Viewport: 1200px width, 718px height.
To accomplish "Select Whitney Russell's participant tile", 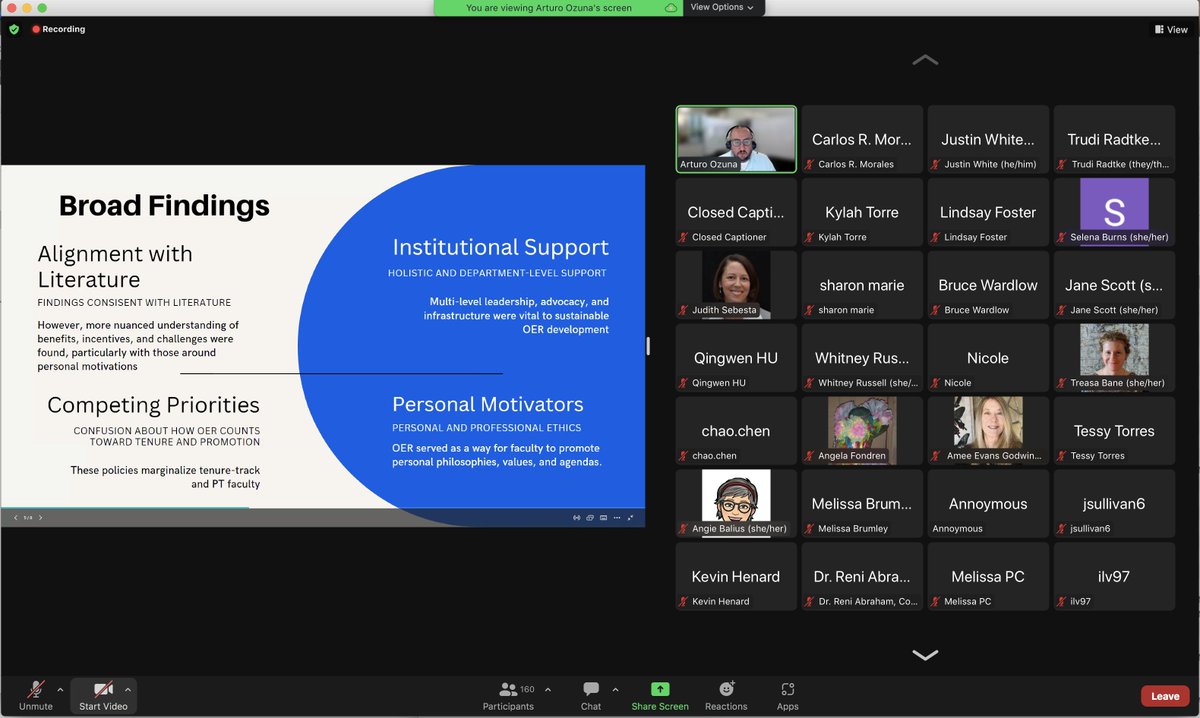I will 862,358.
